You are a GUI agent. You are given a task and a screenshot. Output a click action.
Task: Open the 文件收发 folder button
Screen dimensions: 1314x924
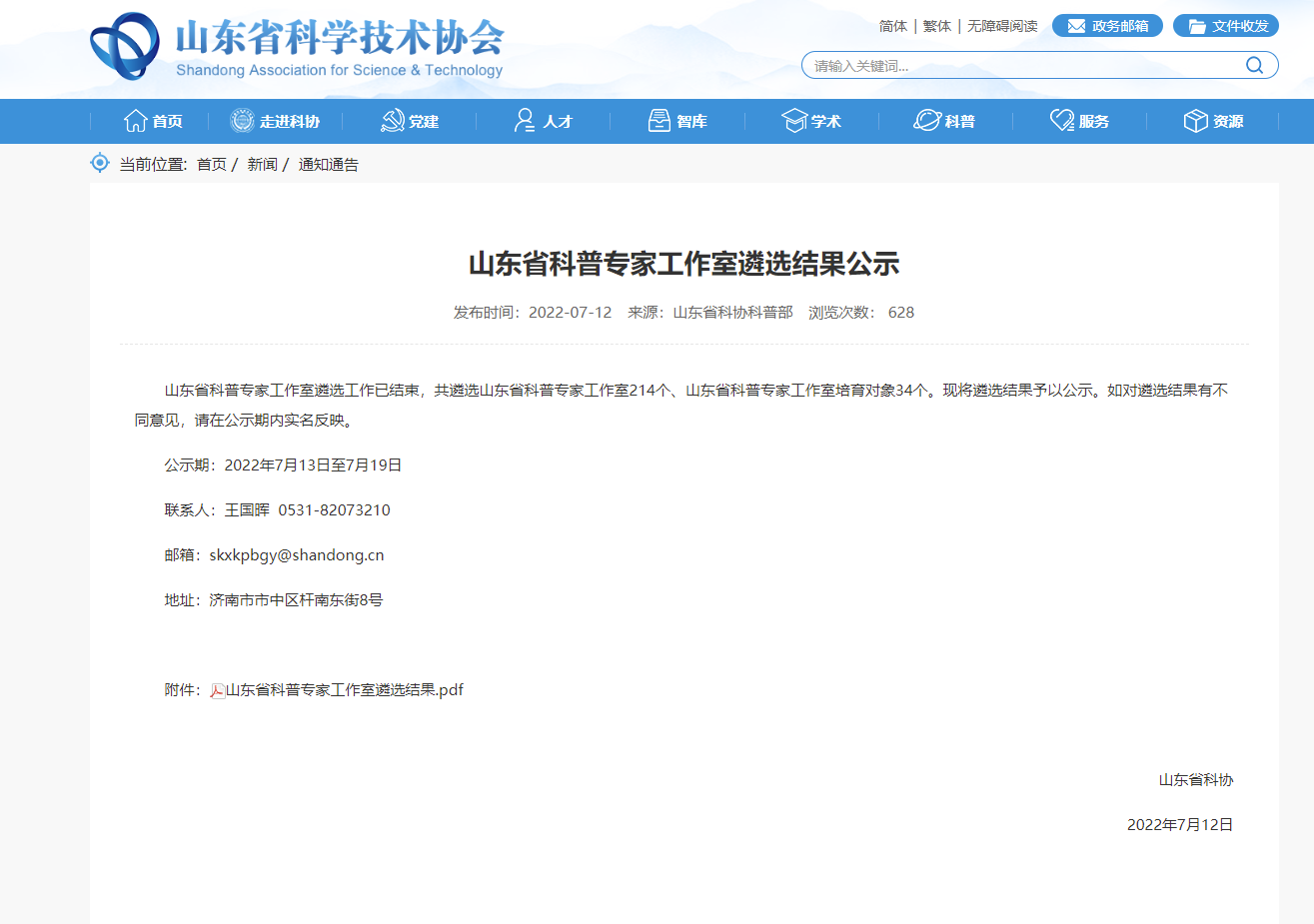[1226, 26]
